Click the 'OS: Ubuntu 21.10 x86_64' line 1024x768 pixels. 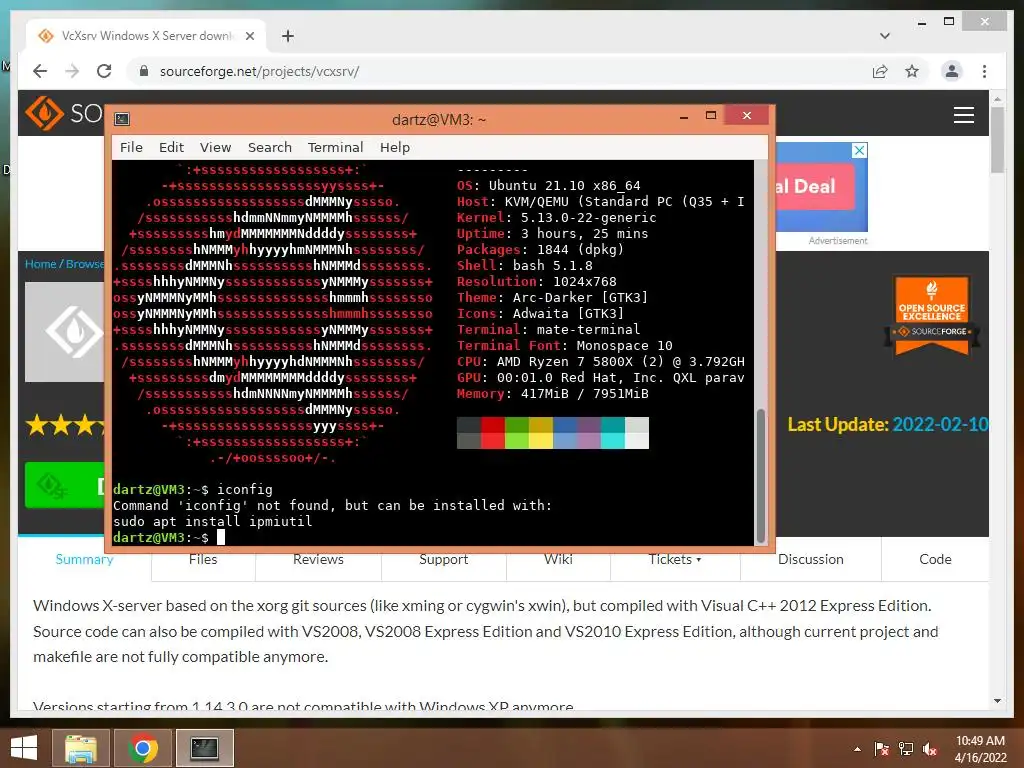[549, 185]
